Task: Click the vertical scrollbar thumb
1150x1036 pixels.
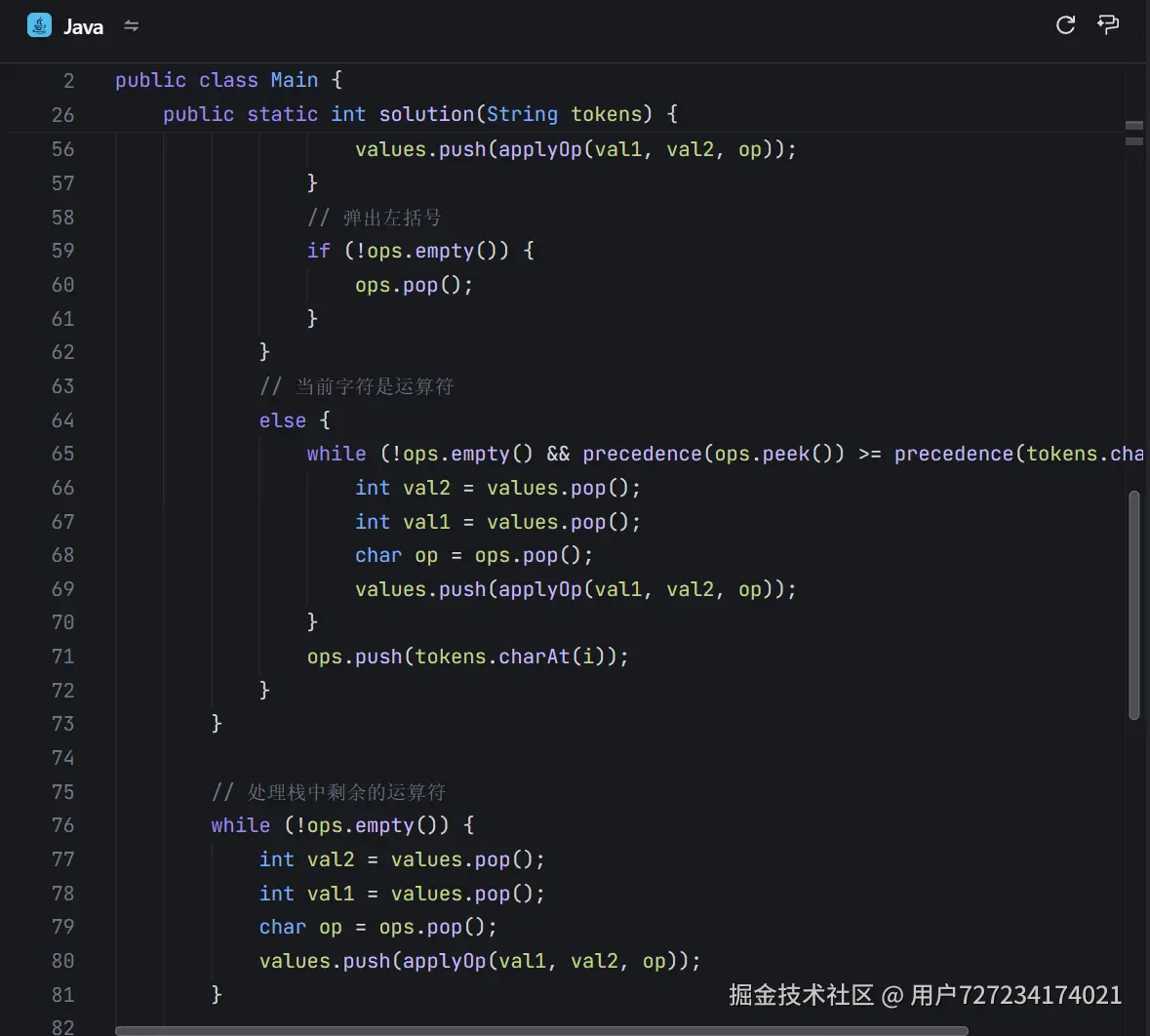Action: click(x=1133, y=606)
